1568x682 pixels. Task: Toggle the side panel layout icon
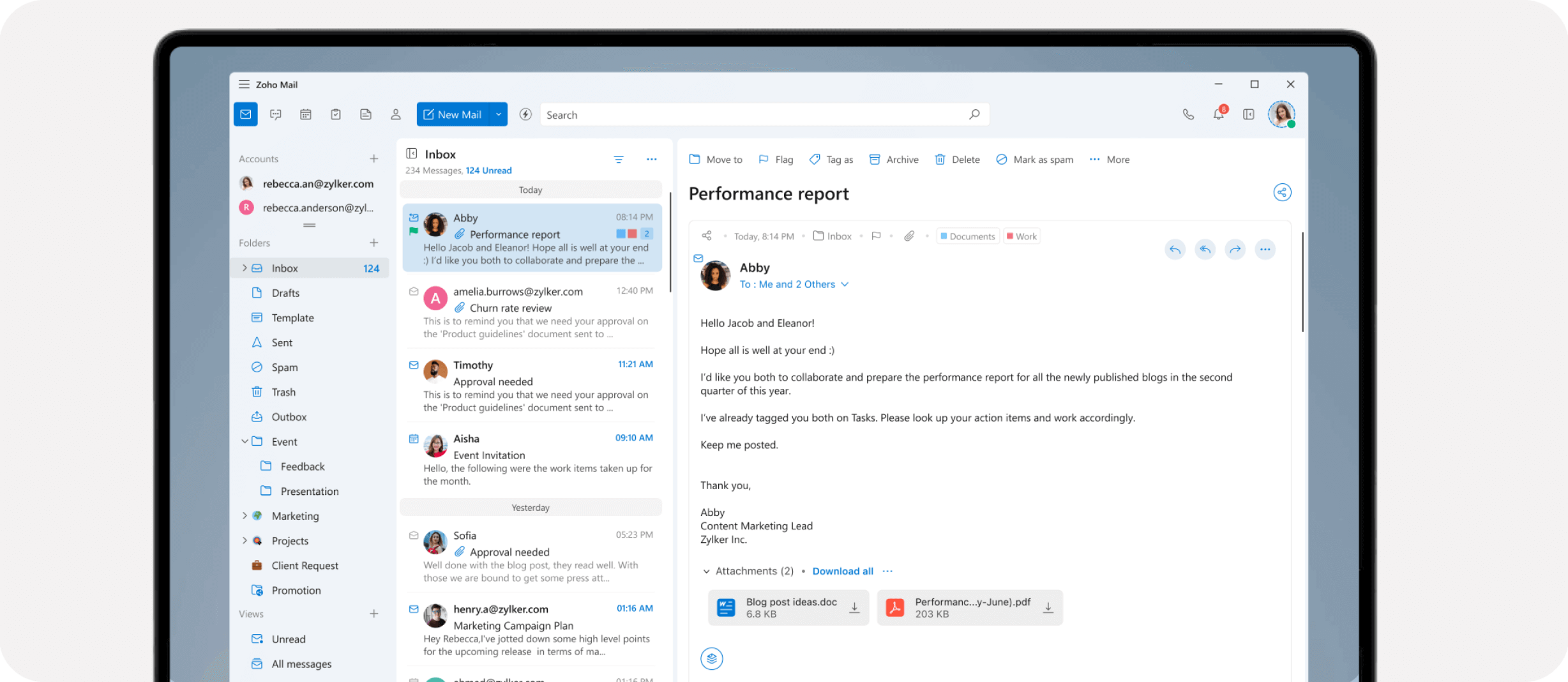[1249, 114]
